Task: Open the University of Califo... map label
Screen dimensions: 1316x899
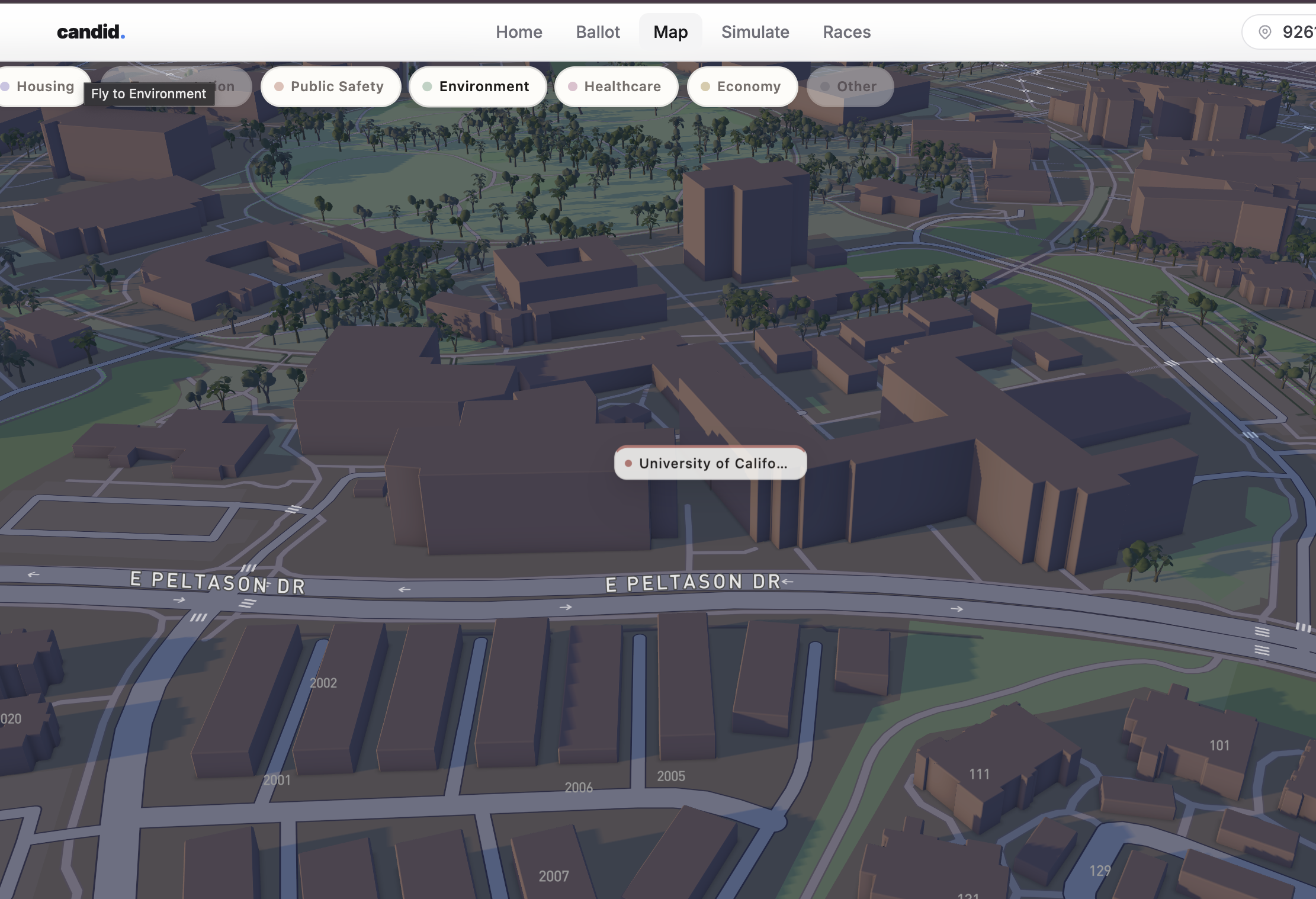Action: click(x=712, y=463)
